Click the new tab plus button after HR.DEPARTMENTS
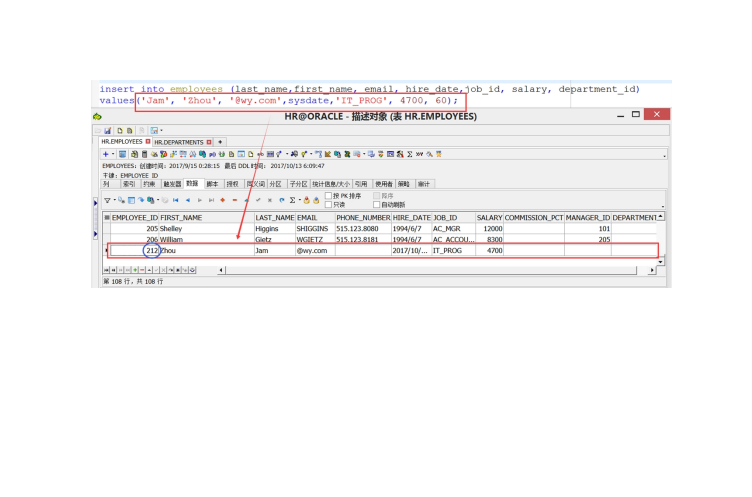 pyautogui.click(x=220, y=142)
